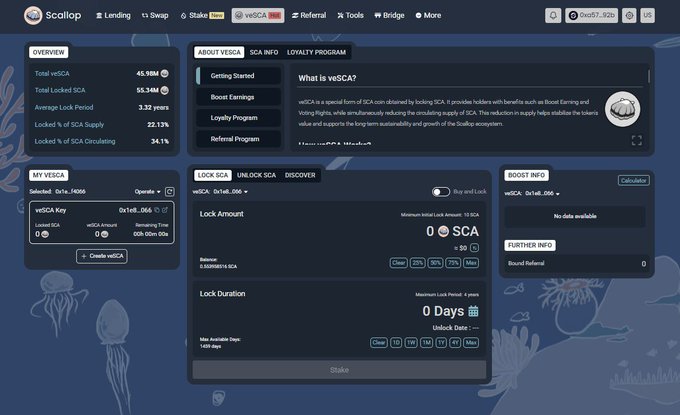This screenshot has width=680, height=415.
Task: Set lock duration to 1Y
Action: point(441,343)
